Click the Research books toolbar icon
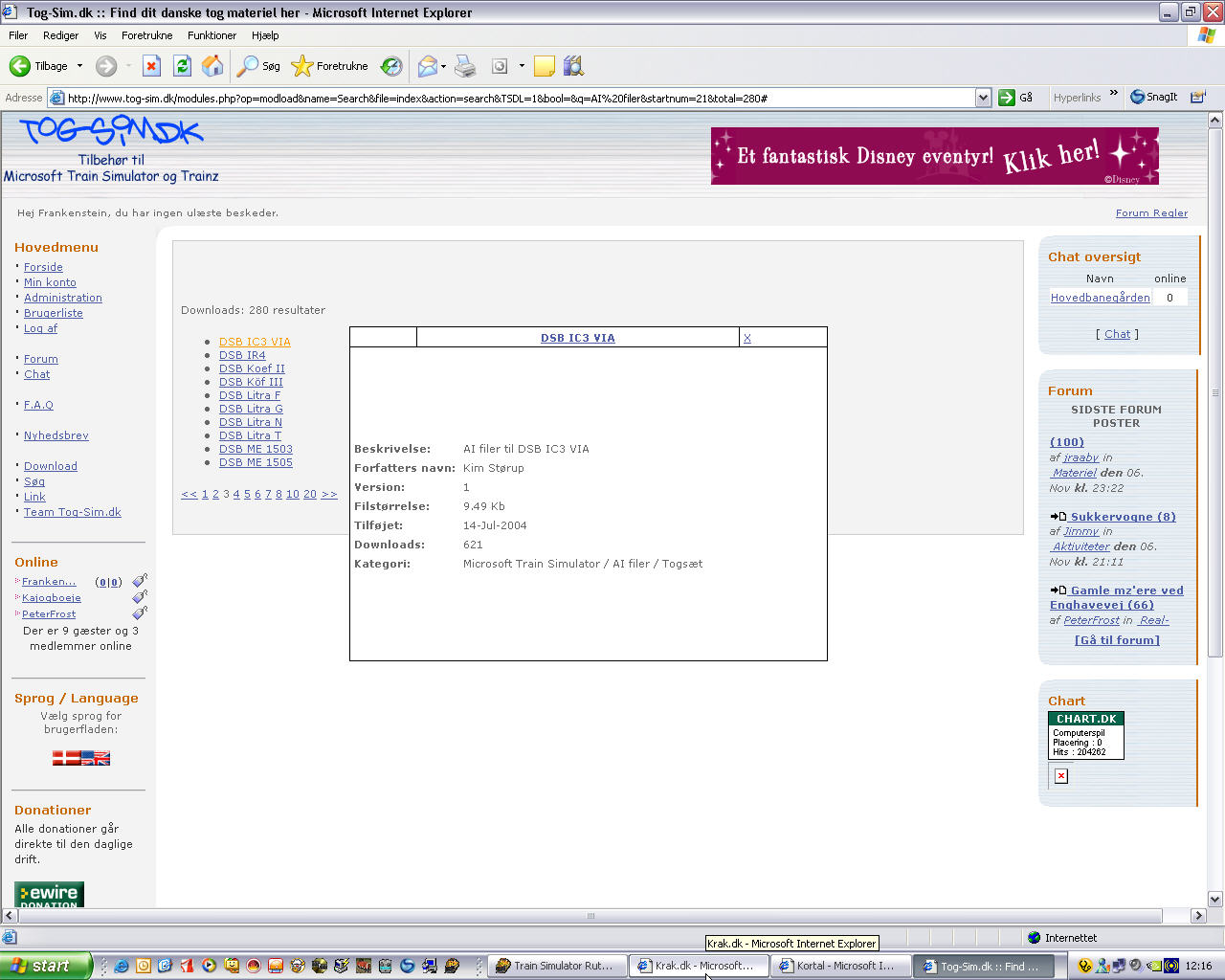The image size is (1225, 980). tap(574, 66)
